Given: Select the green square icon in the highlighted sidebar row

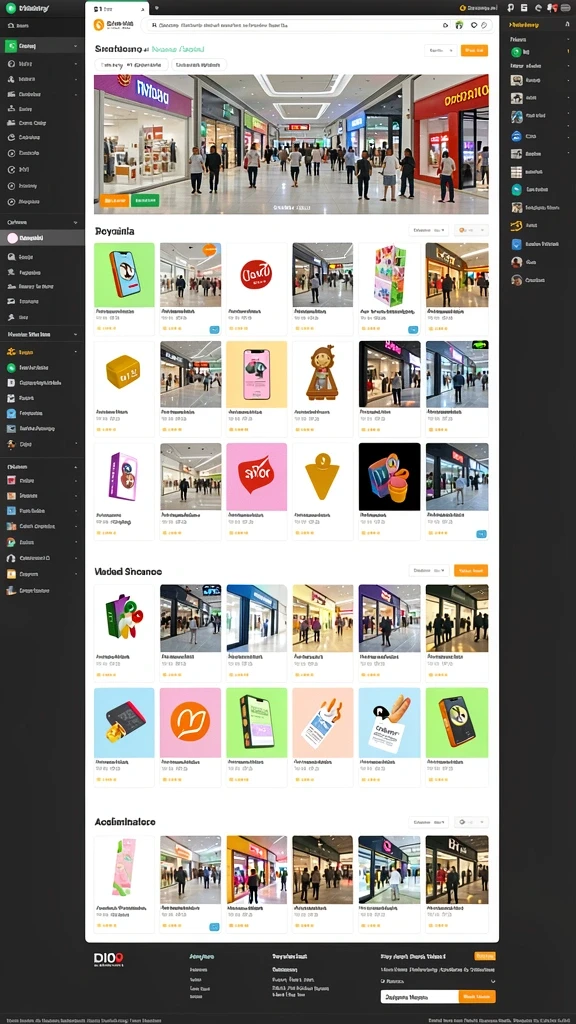Looking at the screenshot, I should point(11,46).
